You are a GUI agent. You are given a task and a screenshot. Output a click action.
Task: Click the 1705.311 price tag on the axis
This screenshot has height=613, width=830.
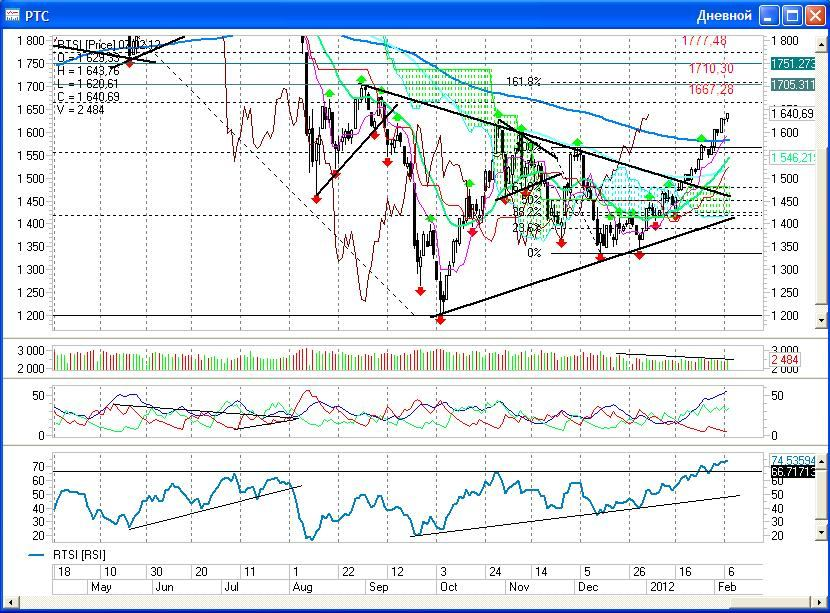(793, 85)
